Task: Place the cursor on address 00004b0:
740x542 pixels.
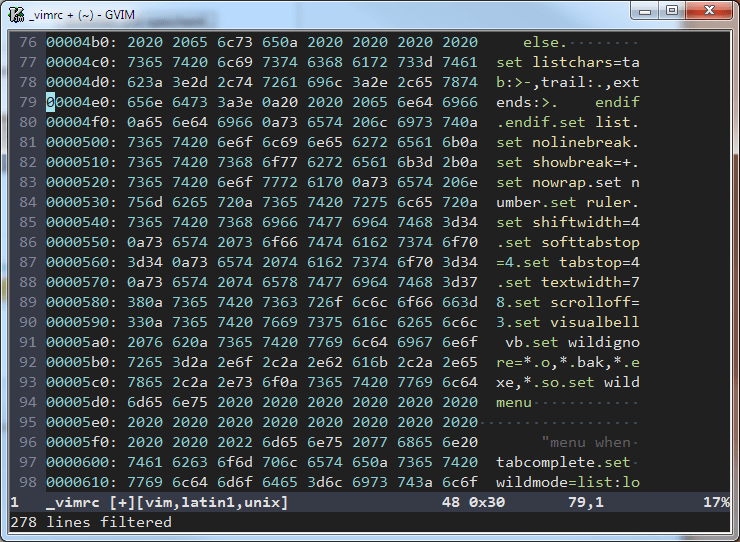Action: (81, 42)
